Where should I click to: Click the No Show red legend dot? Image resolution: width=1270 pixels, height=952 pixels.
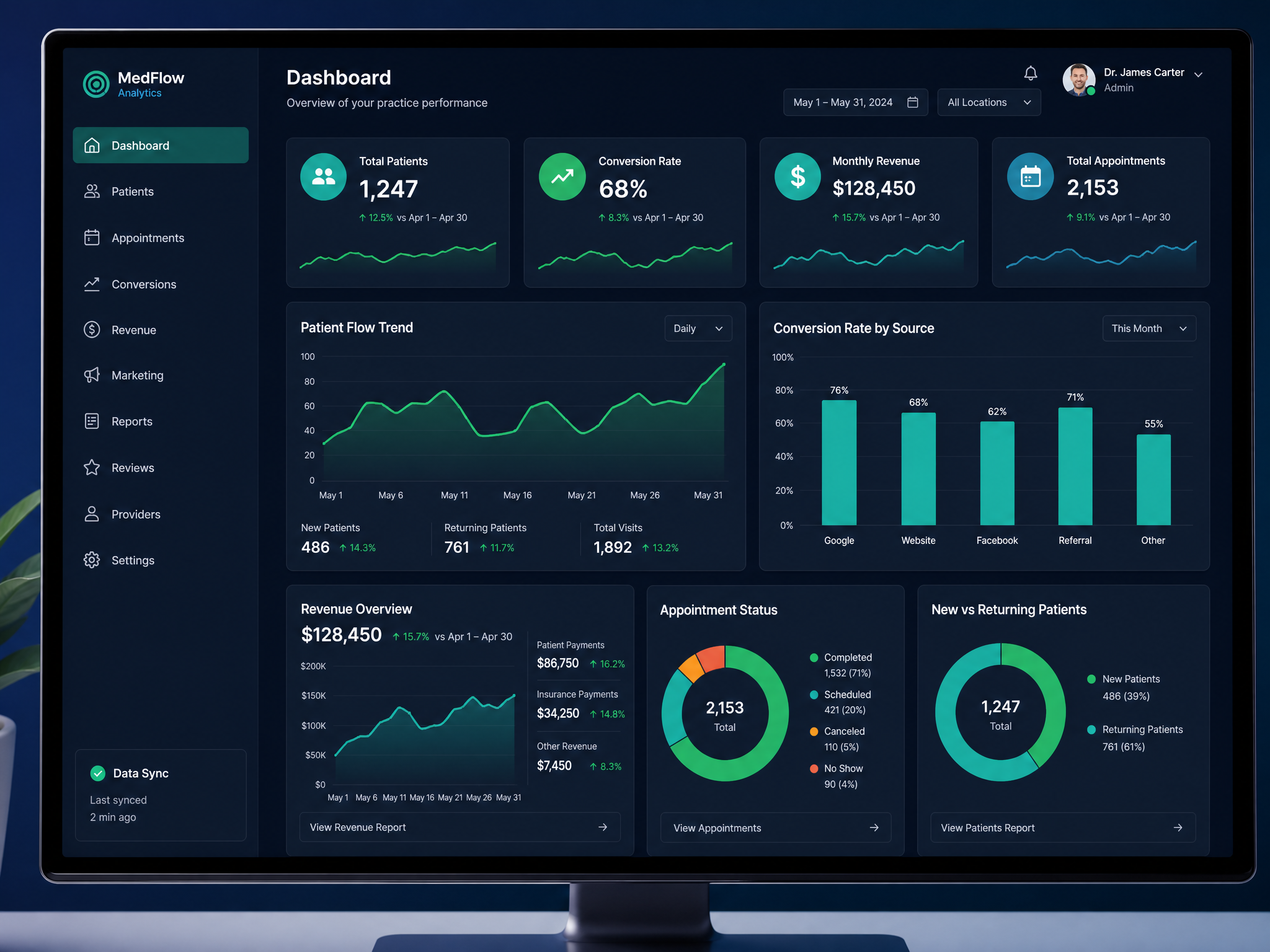814,769
